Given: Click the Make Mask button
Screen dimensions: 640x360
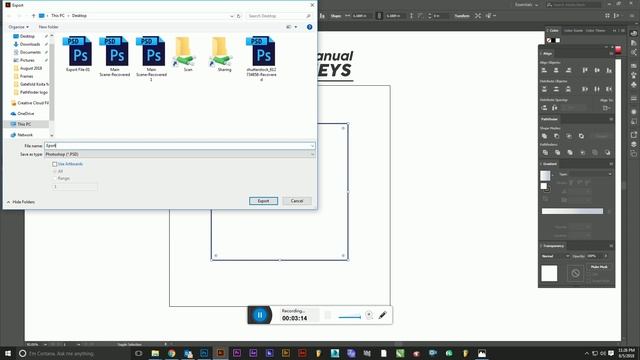Looking at the screenshot, I should tap(599, 267).
